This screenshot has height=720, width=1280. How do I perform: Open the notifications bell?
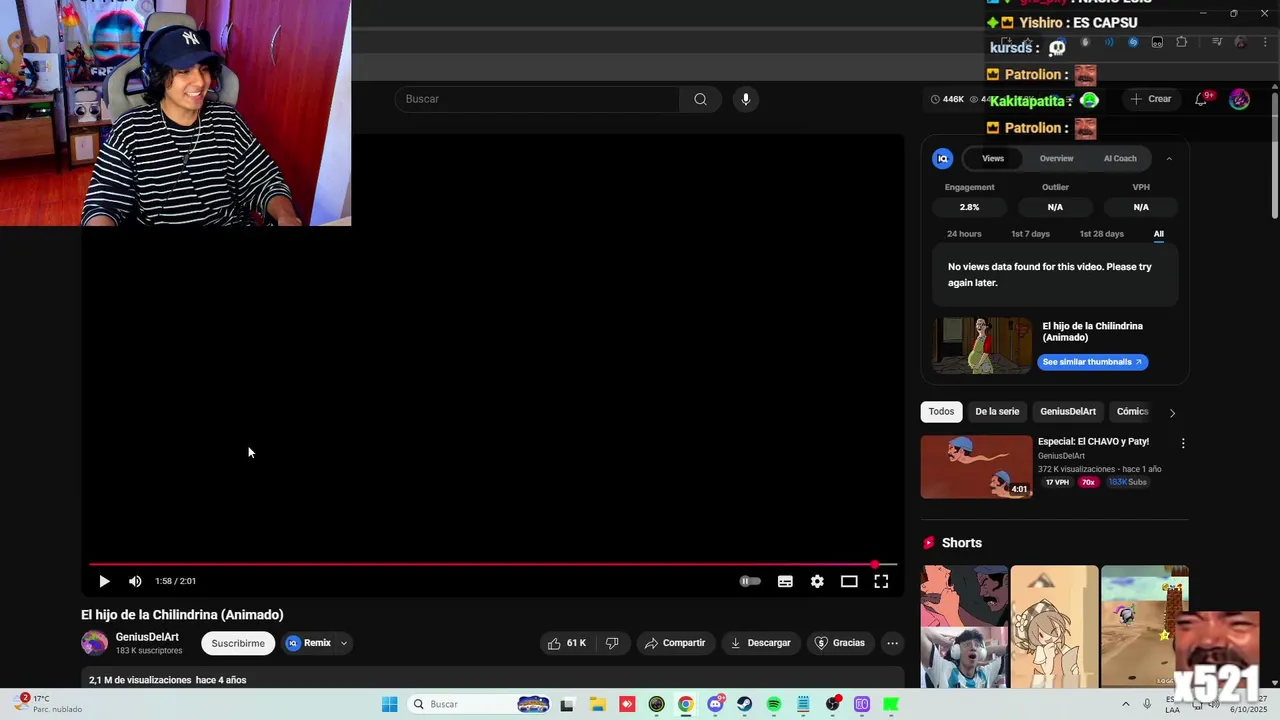click(x=1202, y=99)
